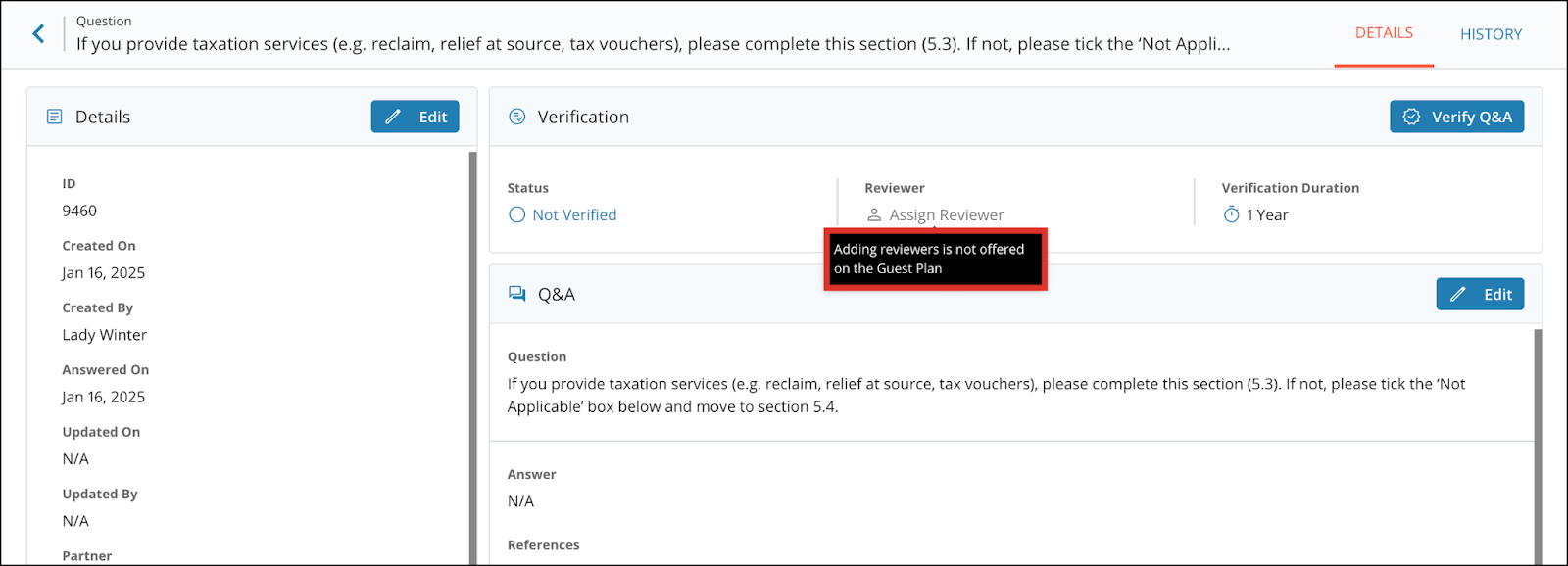
Task: Click the Created On date Jan 16, 2025
Action: (103, 272)
